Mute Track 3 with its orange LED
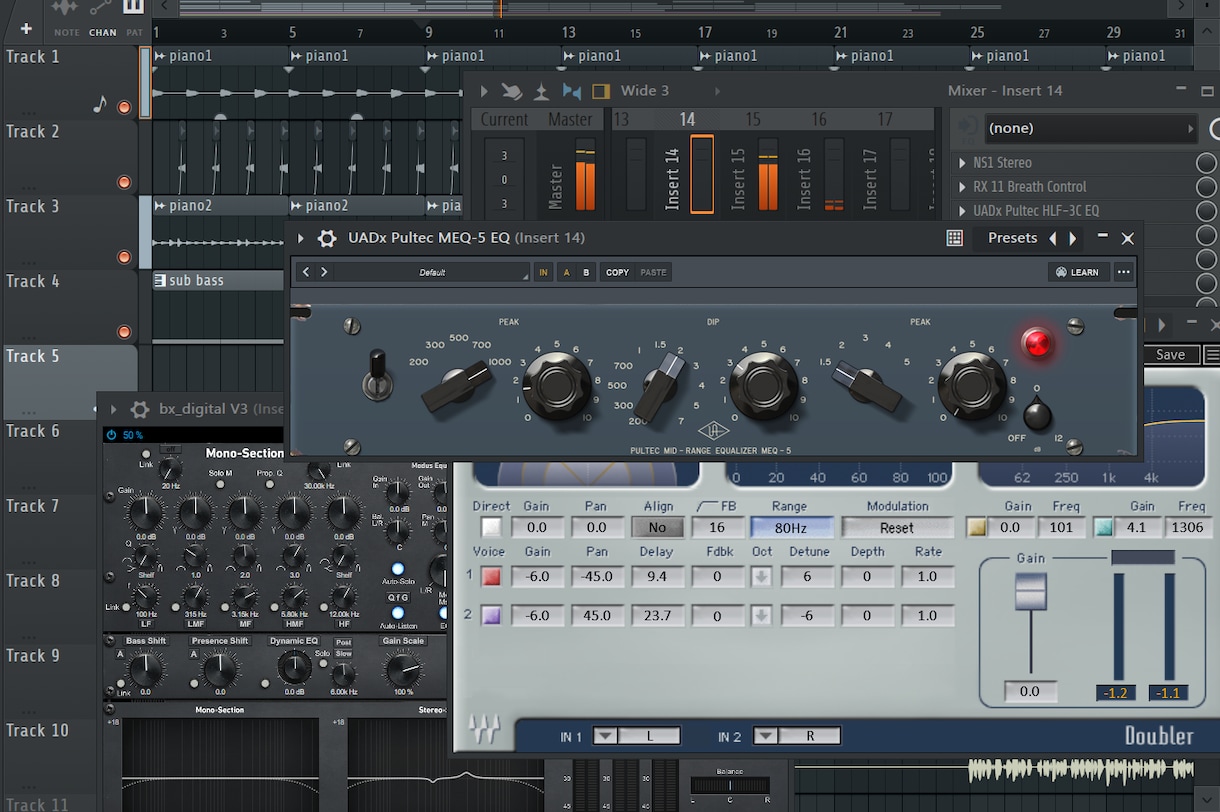Image resolution: width=1220 pixels, height=812 pixels. (124, 257)
